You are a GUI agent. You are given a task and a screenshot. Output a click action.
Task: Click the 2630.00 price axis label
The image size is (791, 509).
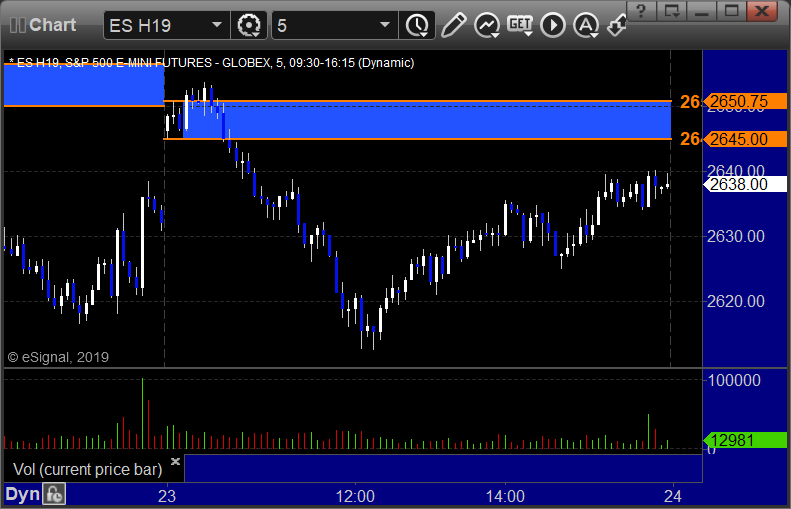coord(736,236)
